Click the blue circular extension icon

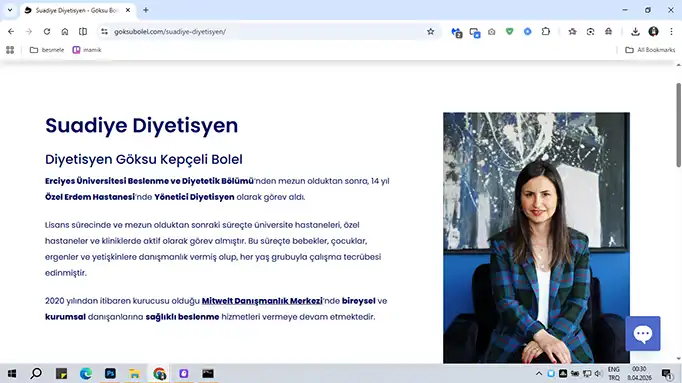tap(528, 31)
